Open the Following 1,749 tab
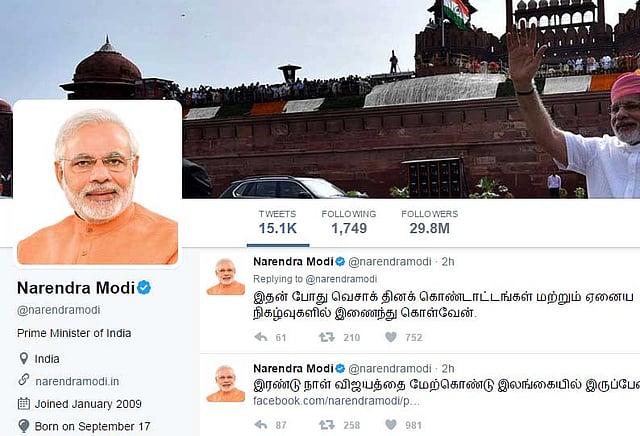 [x=349, y=222]
